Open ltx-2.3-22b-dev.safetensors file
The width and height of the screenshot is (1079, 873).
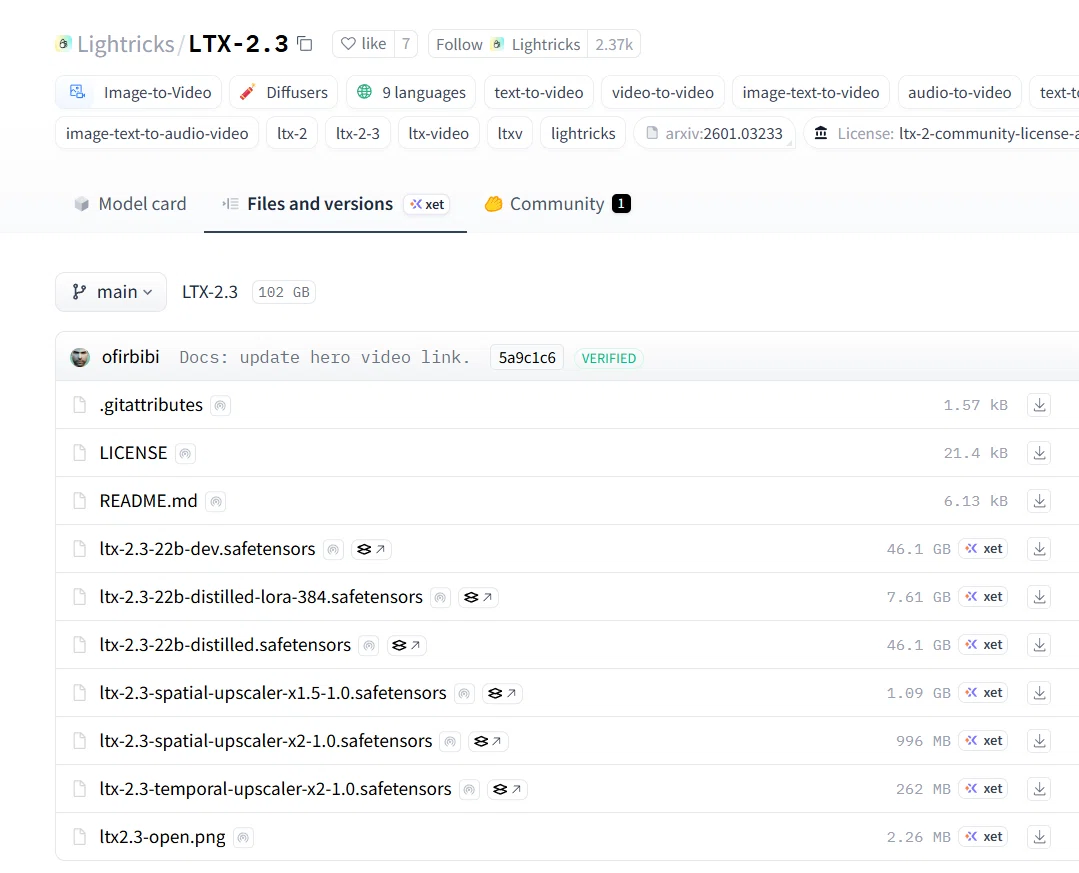coord(207,549)
